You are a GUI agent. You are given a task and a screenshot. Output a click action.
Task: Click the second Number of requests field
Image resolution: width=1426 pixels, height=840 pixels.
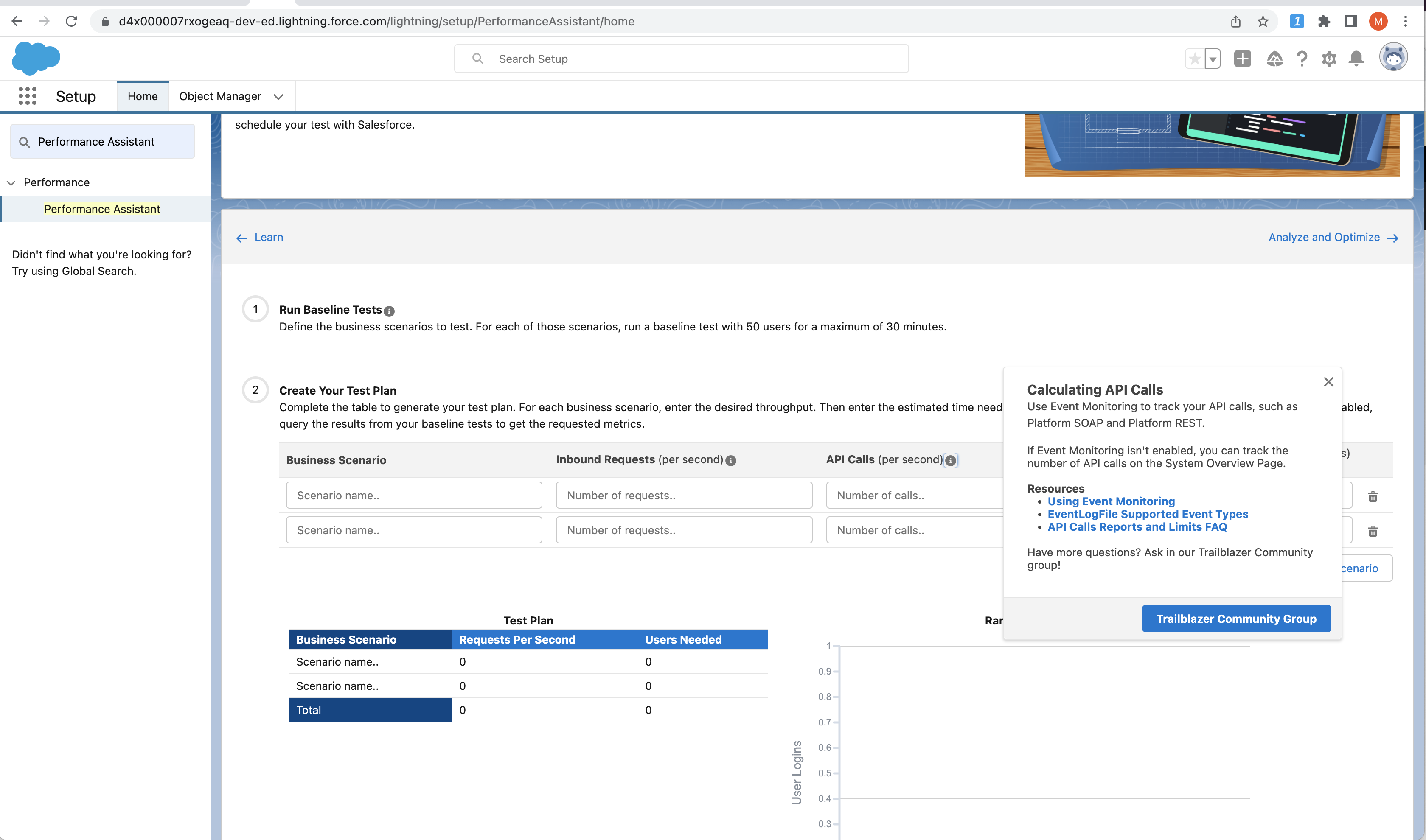pyautogui.click(x=684, y=530)
